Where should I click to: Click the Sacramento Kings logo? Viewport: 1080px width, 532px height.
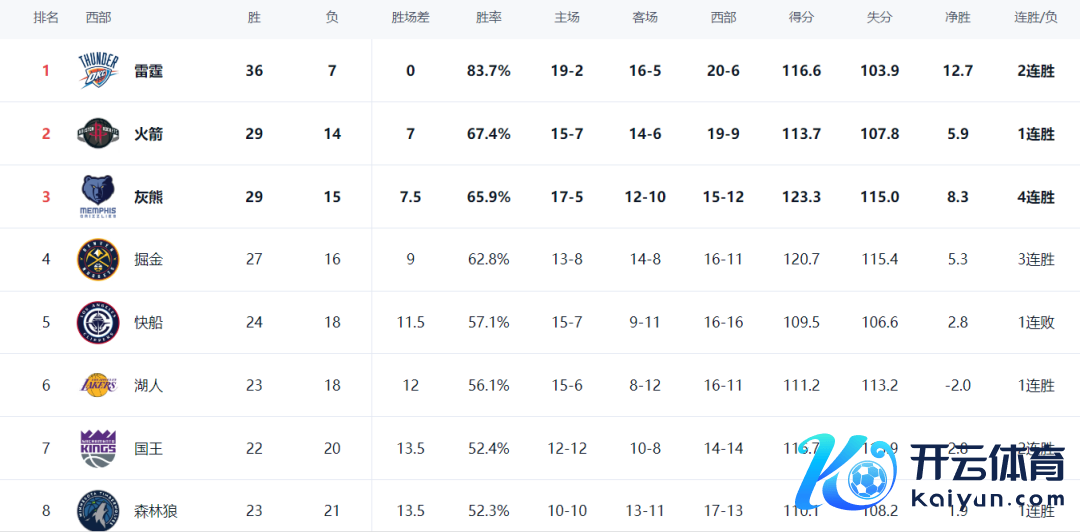[98, 449]
